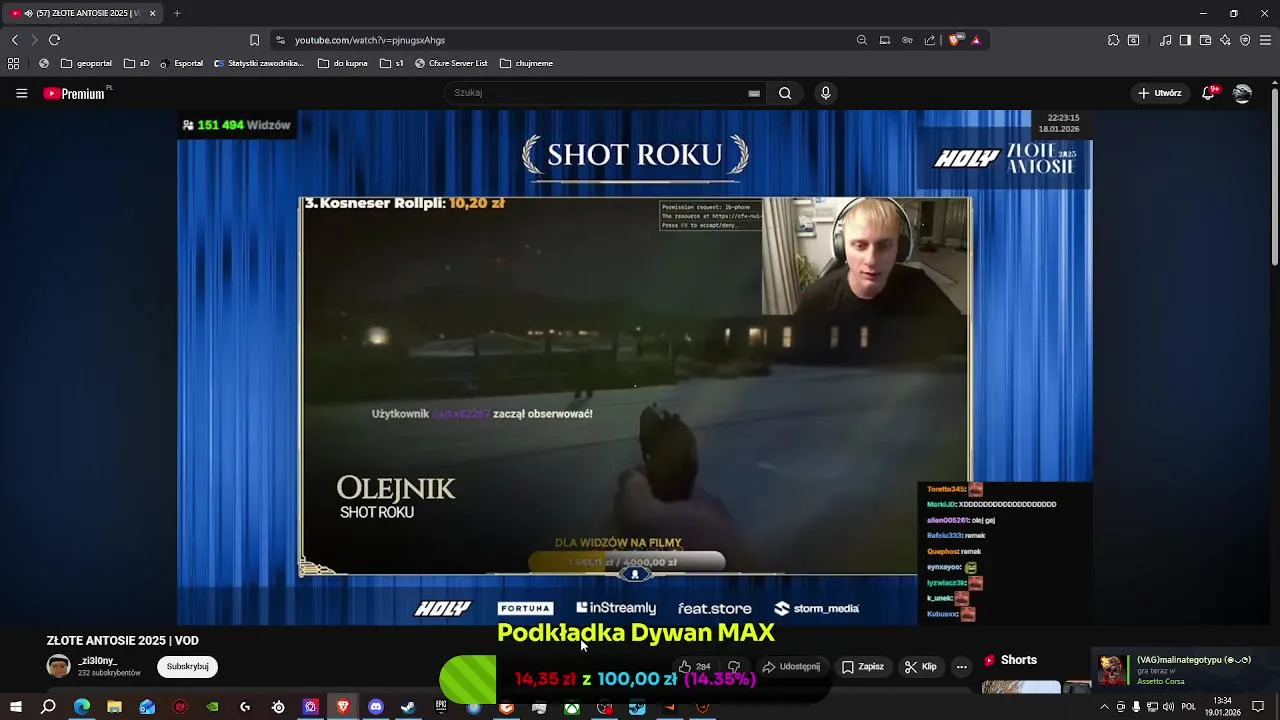The image size is (1280, 720).
Task: Open the on-screen keyboard icon in search box
Action: point(754,93)
